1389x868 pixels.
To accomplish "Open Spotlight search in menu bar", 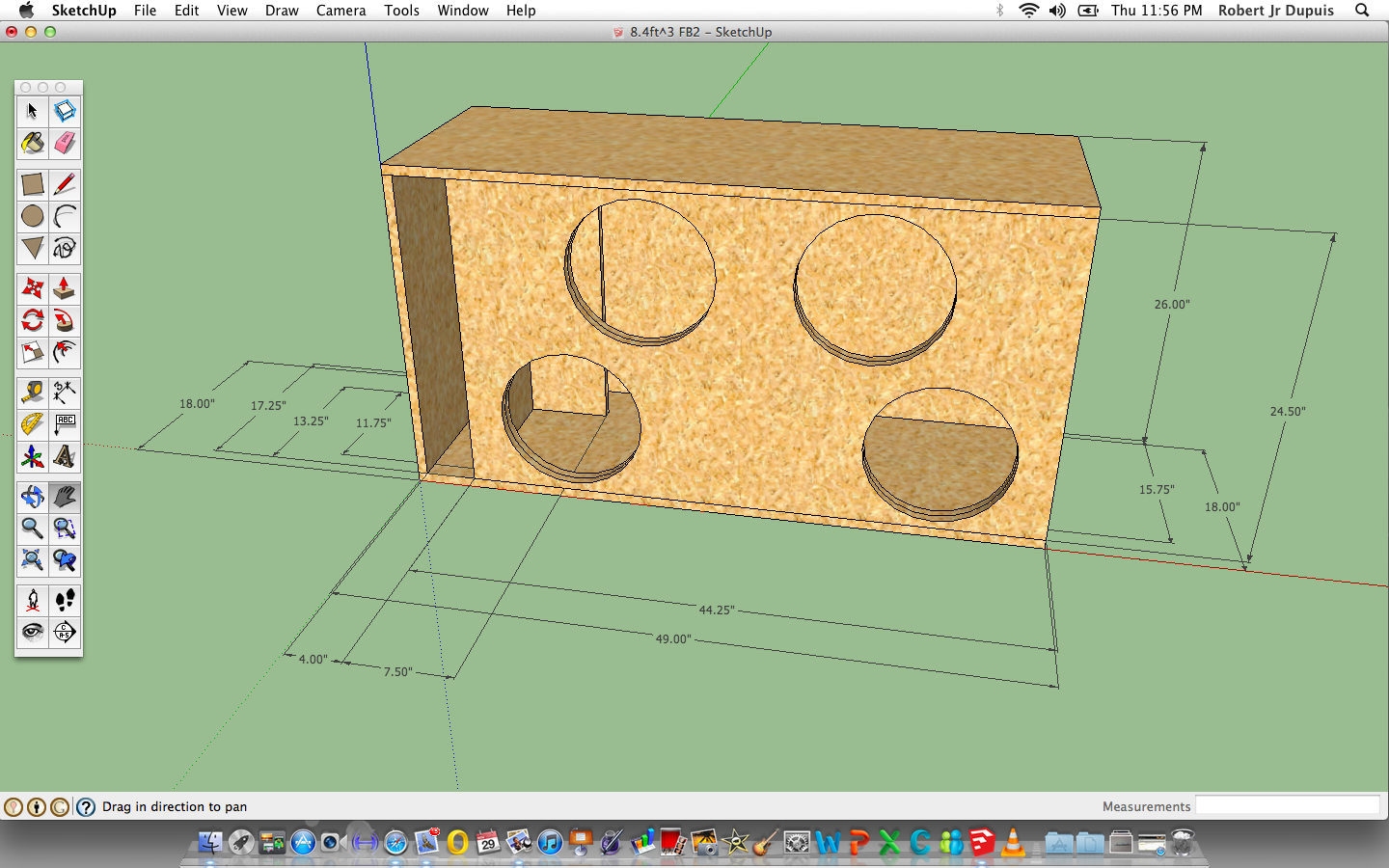I will pos(1362,11).
